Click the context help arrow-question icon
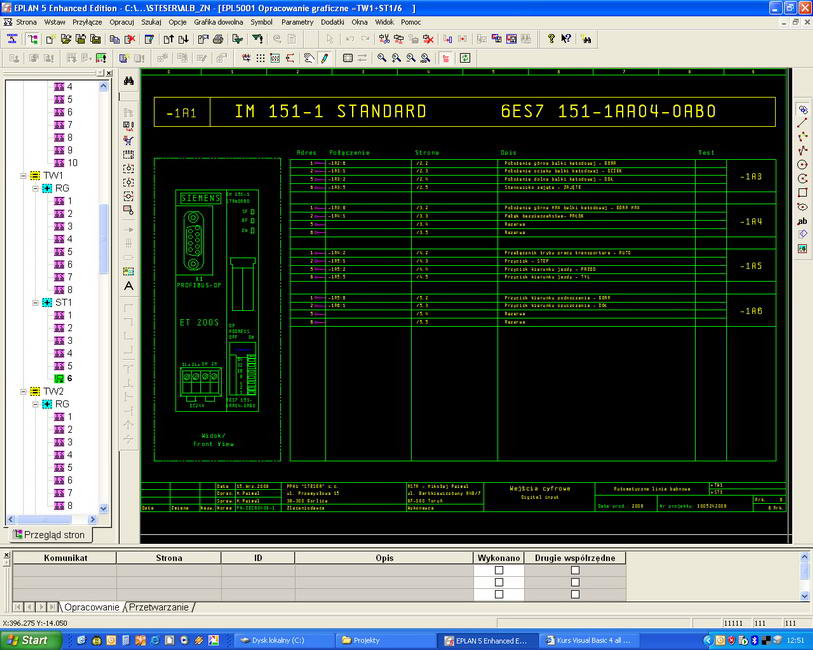 click(566, 39)
